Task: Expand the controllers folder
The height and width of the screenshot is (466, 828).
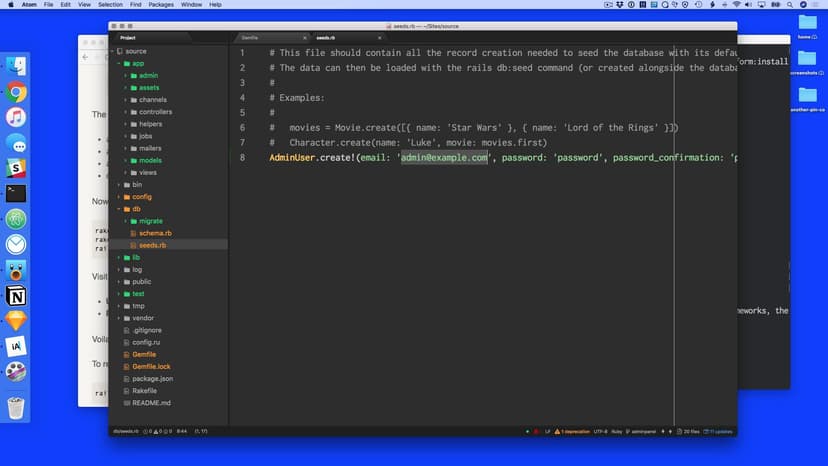Action: (154, 112)
